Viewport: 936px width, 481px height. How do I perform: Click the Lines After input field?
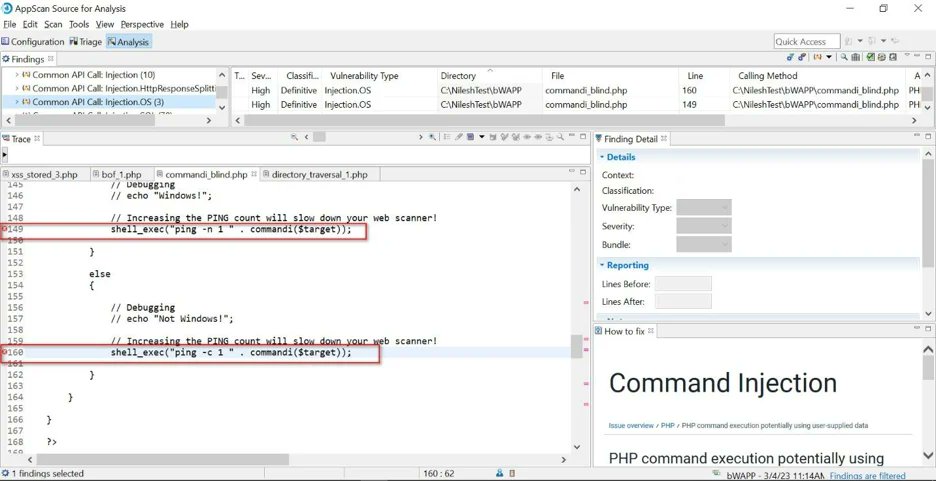coord(683,301)
